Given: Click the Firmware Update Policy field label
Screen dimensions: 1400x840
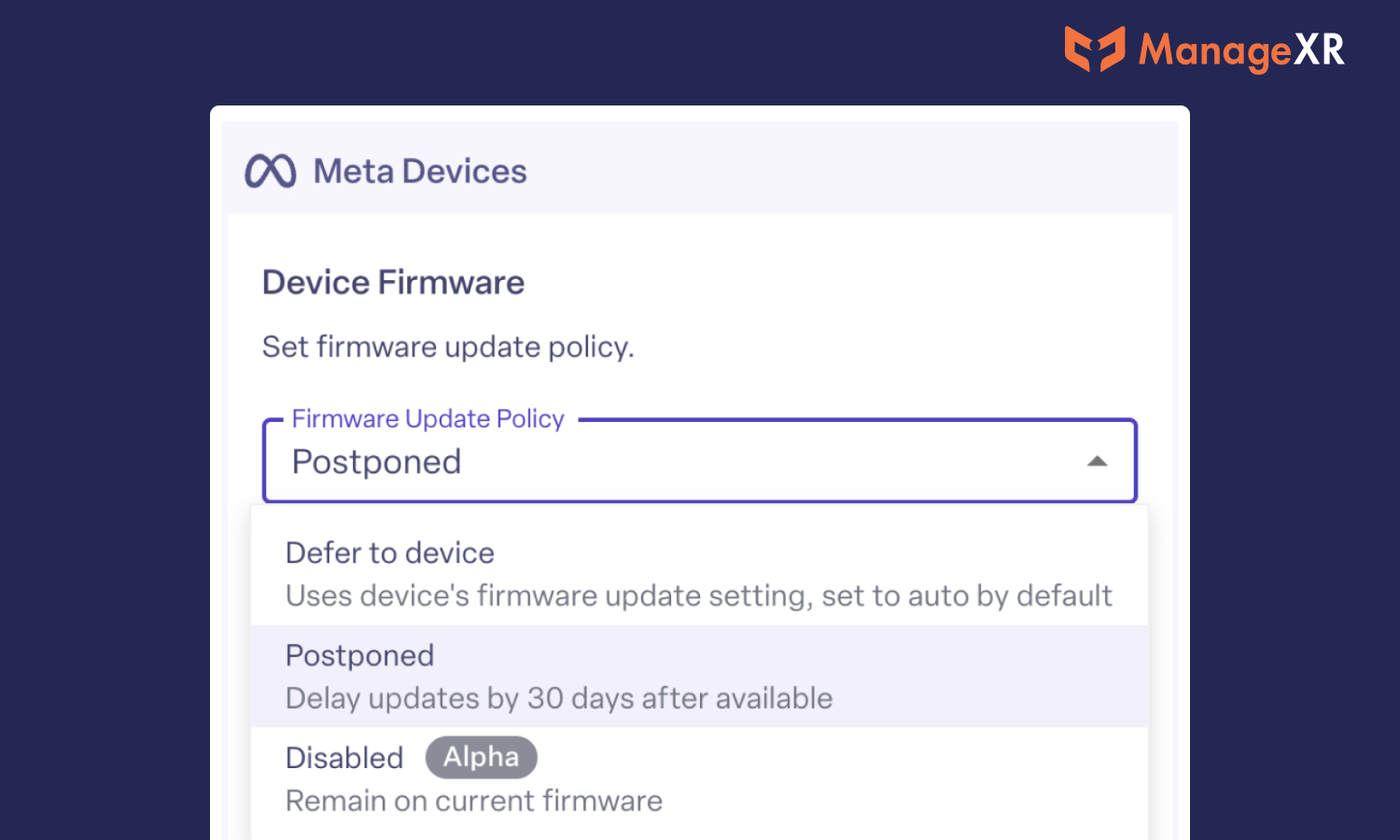Looking at the screenshot, I should coord(428,418).
